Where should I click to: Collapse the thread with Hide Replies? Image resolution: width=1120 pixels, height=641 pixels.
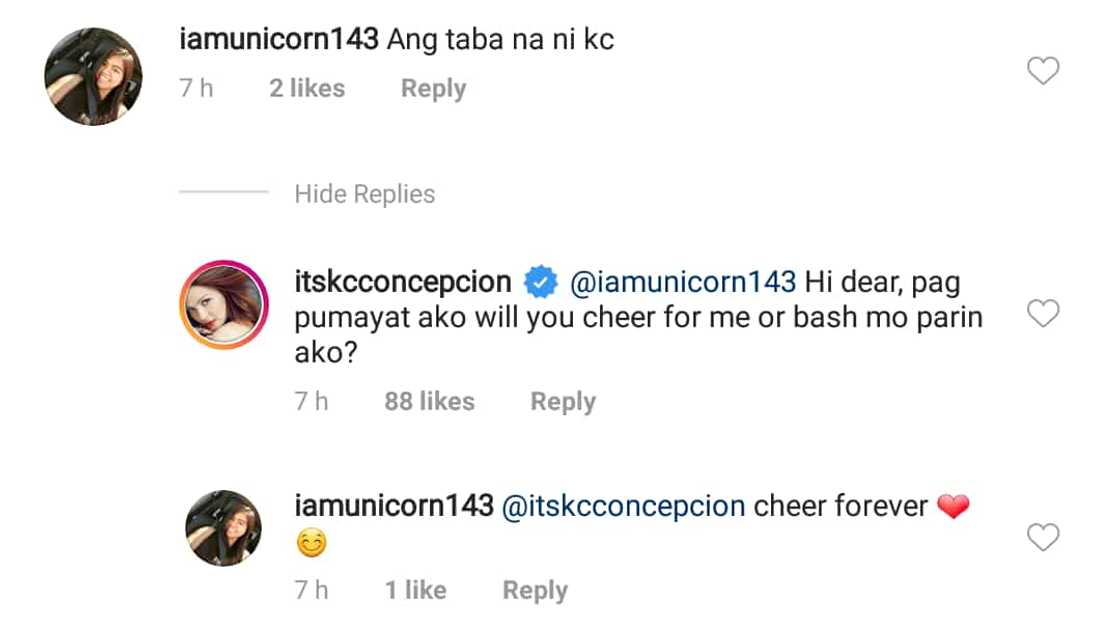(x=364, y=194)
